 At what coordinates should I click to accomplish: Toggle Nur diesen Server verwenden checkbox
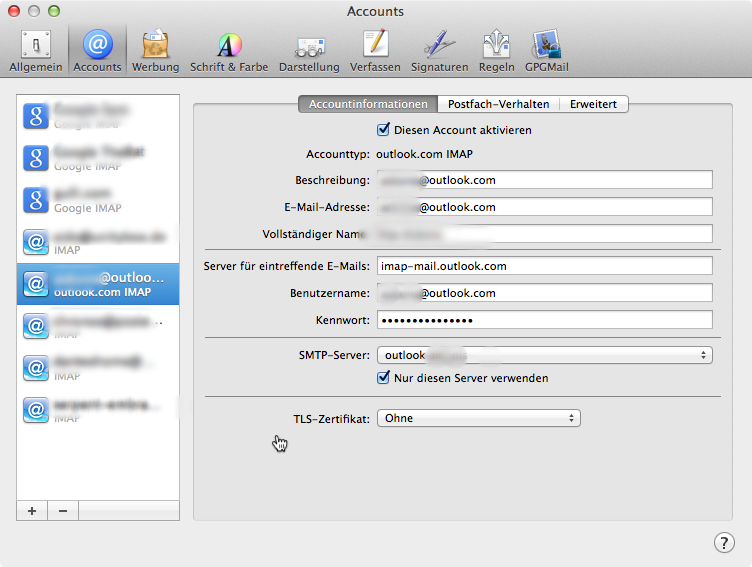tap(383, 378)
